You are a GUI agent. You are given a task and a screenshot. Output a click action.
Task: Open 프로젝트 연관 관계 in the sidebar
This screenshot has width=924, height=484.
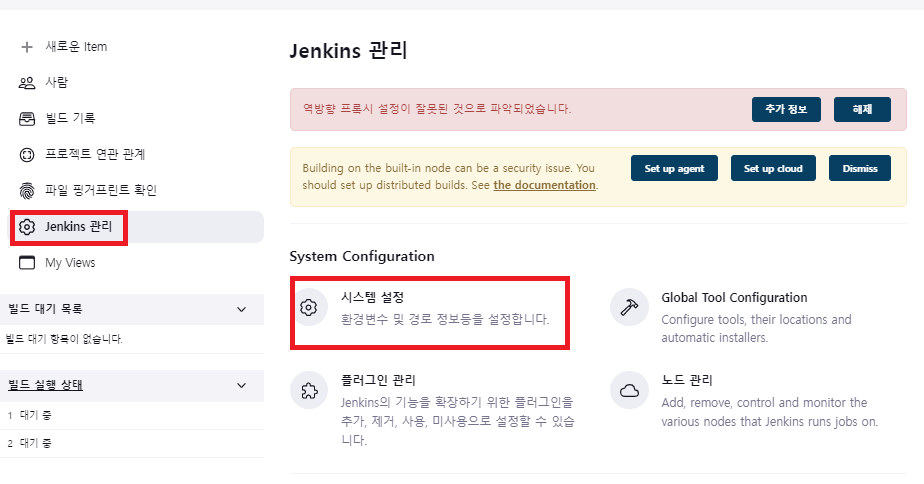click(95, 154)
